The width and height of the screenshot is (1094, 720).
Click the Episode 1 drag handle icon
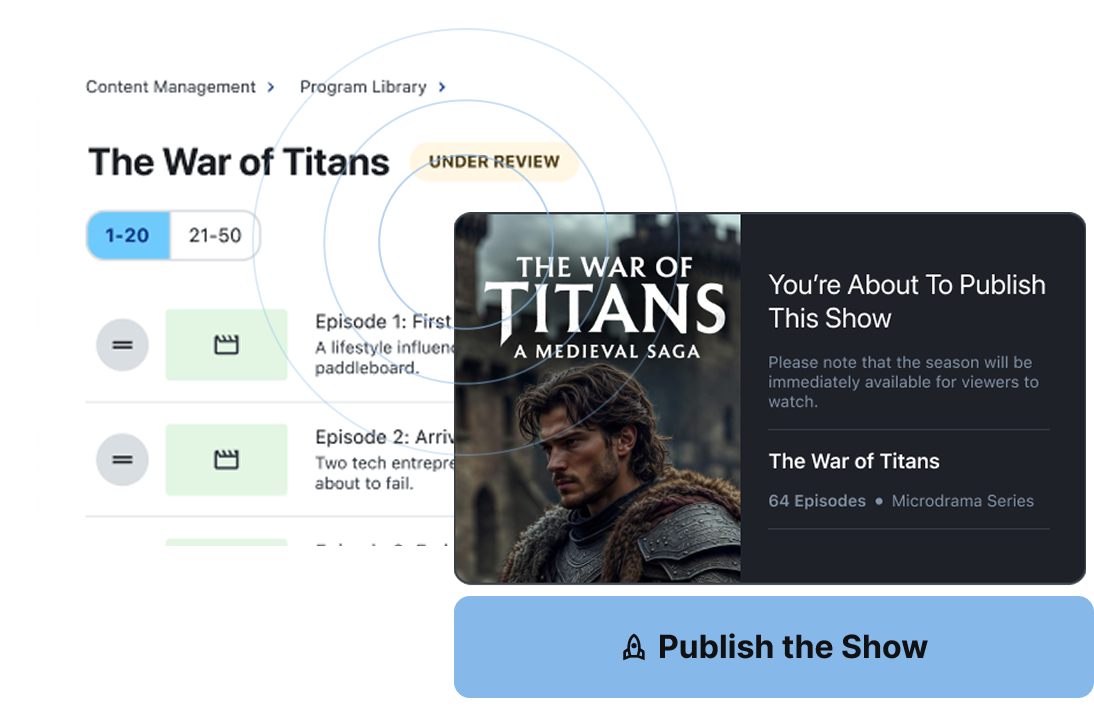(x=122, y=345)
